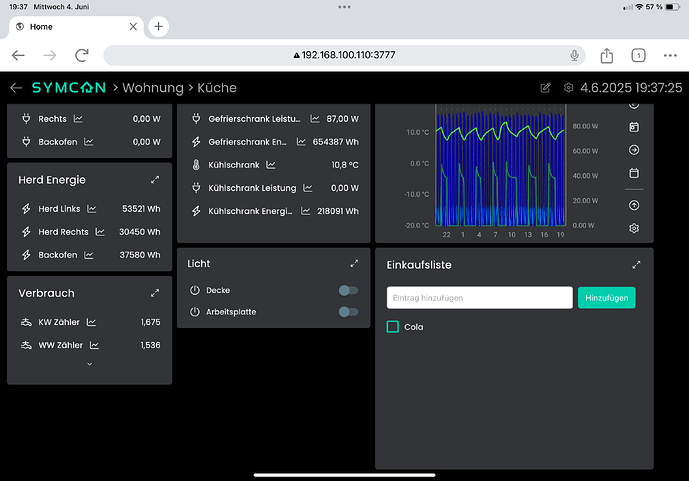
Task: Open the chart for Backofen energy (37580 Wh)
Action: click(89, 255)
